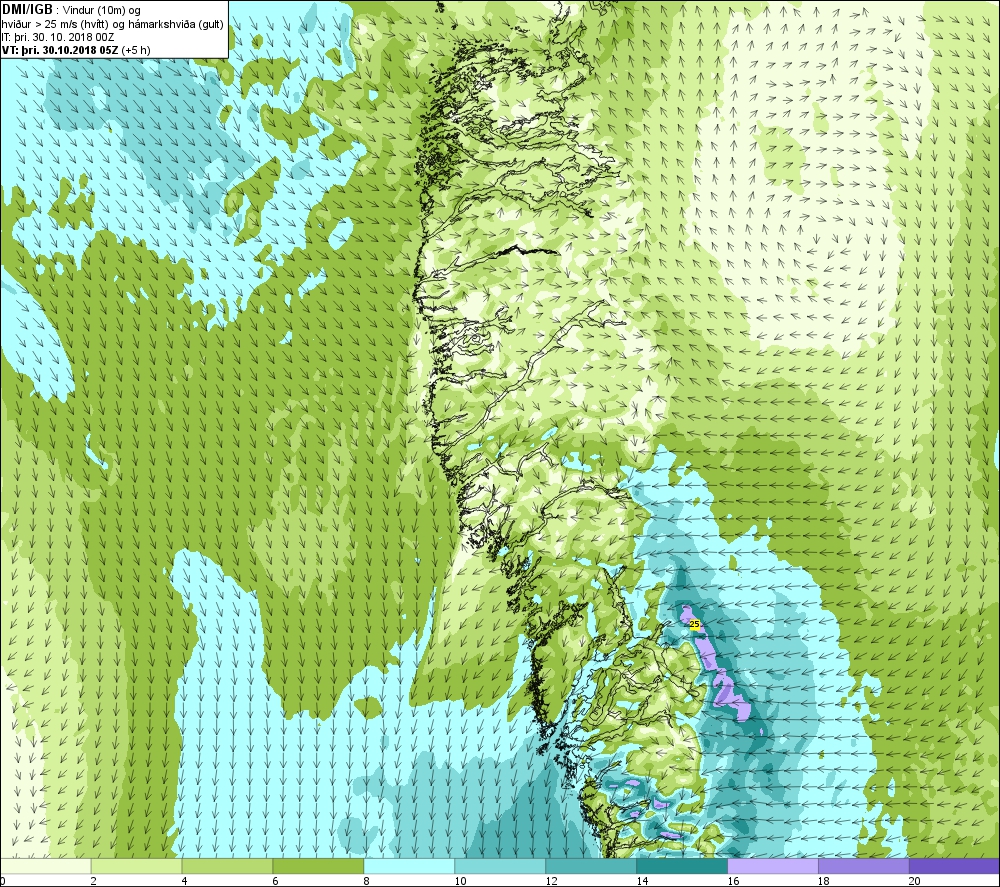This screenshot has width=1000, height=887.
Task: Select the 16–18 m/s light purple legend swatch
Action: click(x=773, y=866)
